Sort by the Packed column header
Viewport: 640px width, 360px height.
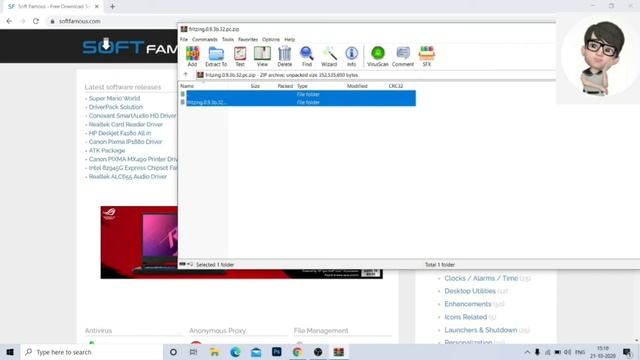[285, 86]
